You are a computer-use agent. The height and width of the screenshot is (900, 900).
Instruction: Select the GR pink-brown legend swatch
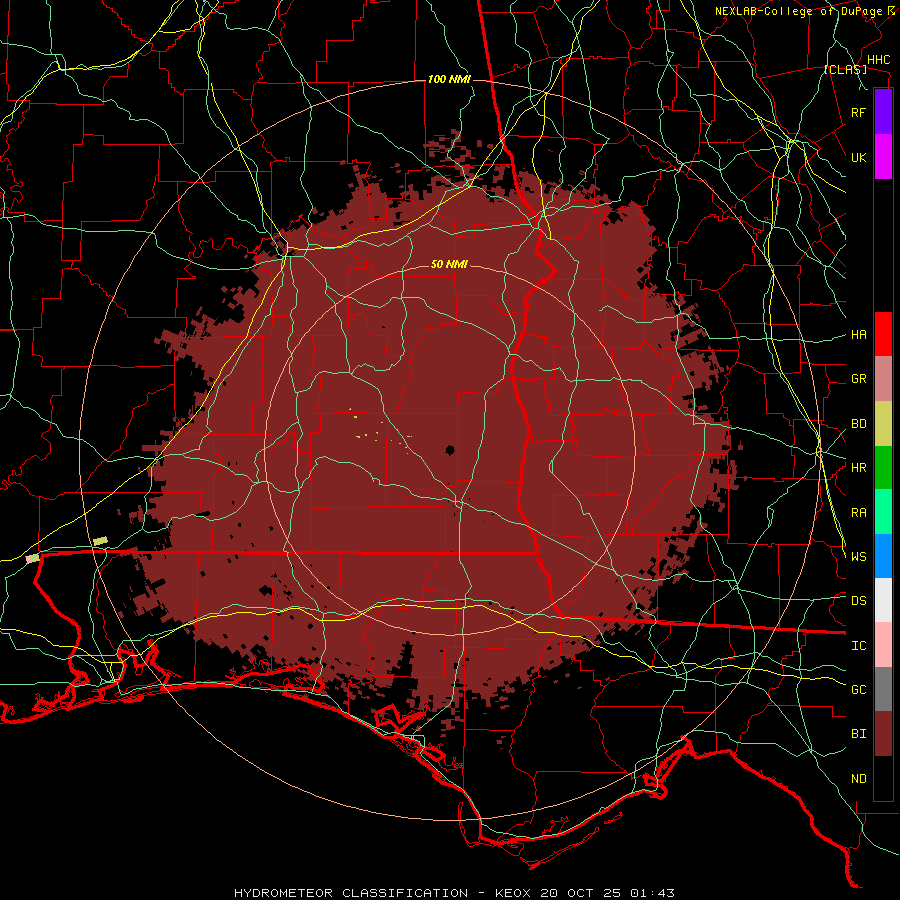pyautogui.click(x=883, y=379)
